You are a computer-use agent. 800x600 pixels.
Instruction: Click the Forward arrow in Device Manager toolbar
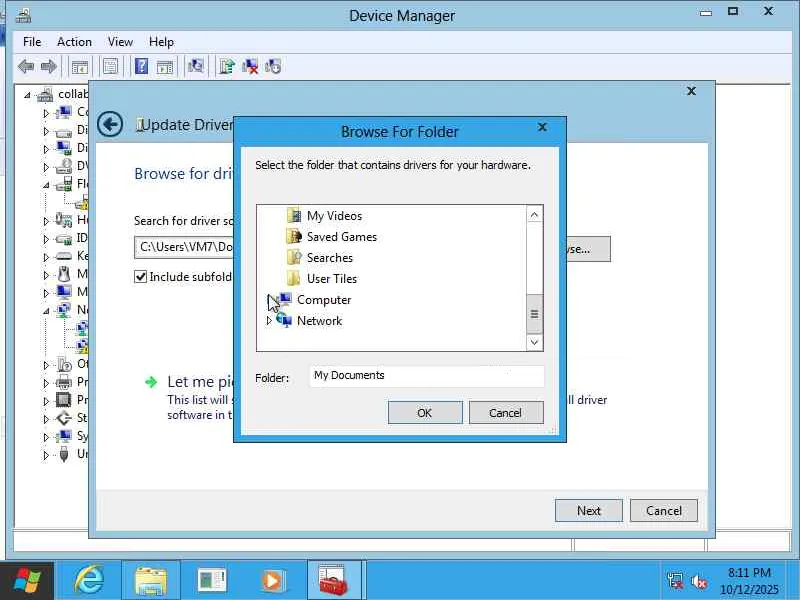pos(48,66)
